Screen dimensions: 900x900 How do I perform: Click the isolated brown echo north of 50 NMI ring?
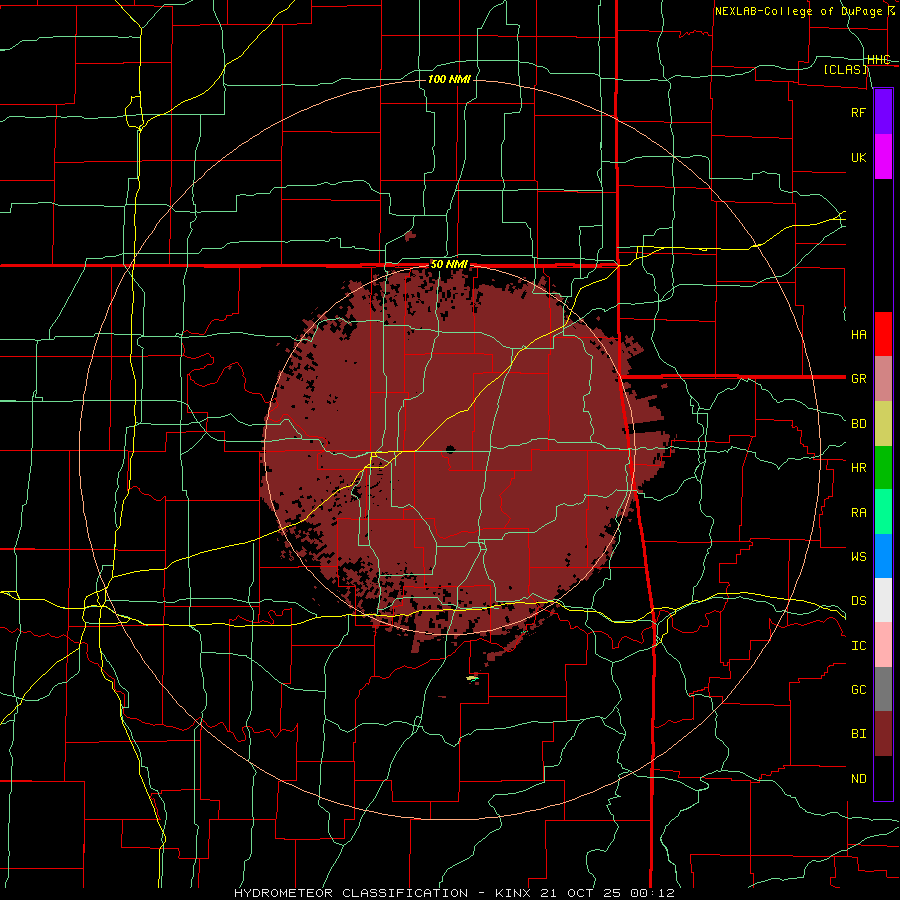410,235
